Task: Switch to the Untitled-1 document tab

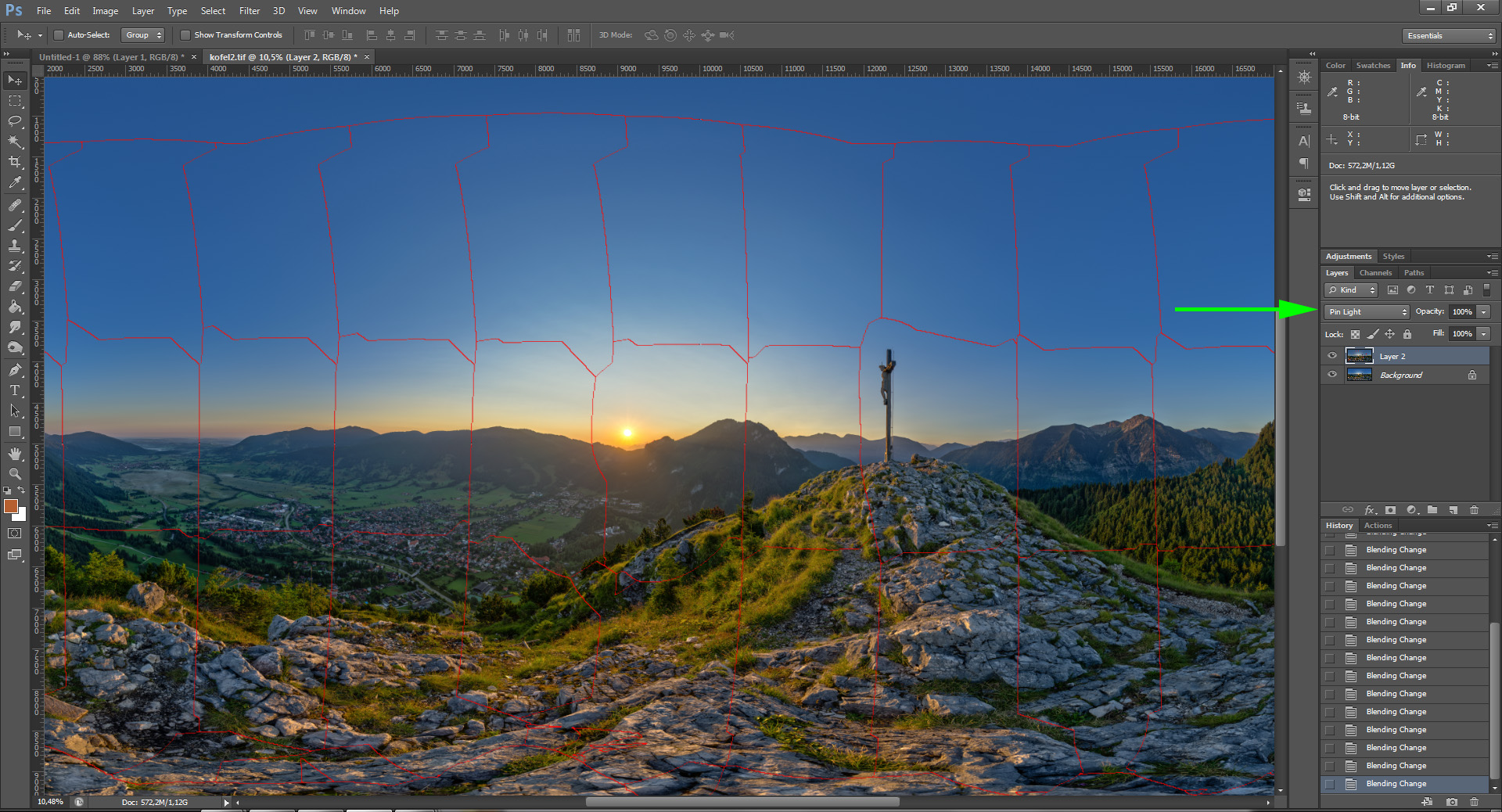Action: pos(110,57)
